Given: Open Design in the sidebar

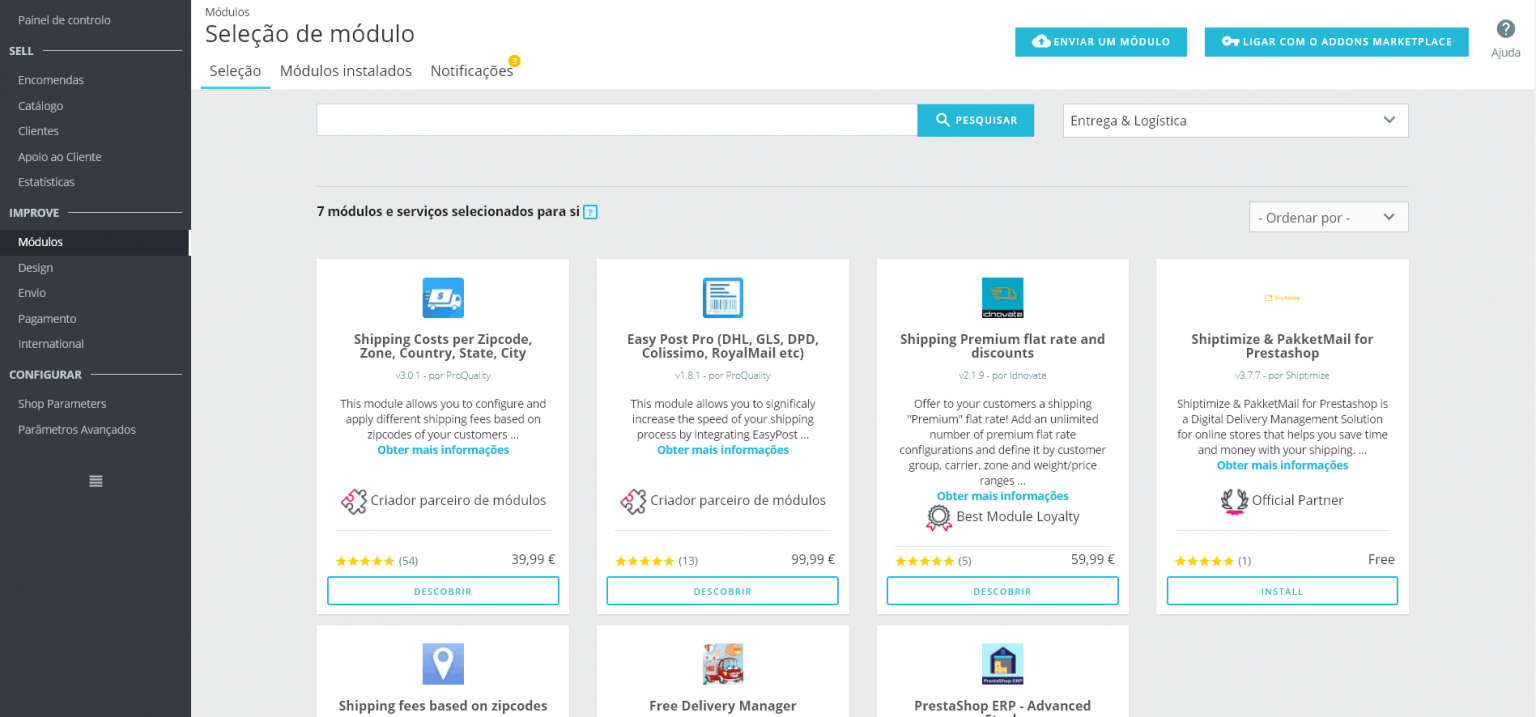Looking at the screenshot, I should click(x=35, y=268).
